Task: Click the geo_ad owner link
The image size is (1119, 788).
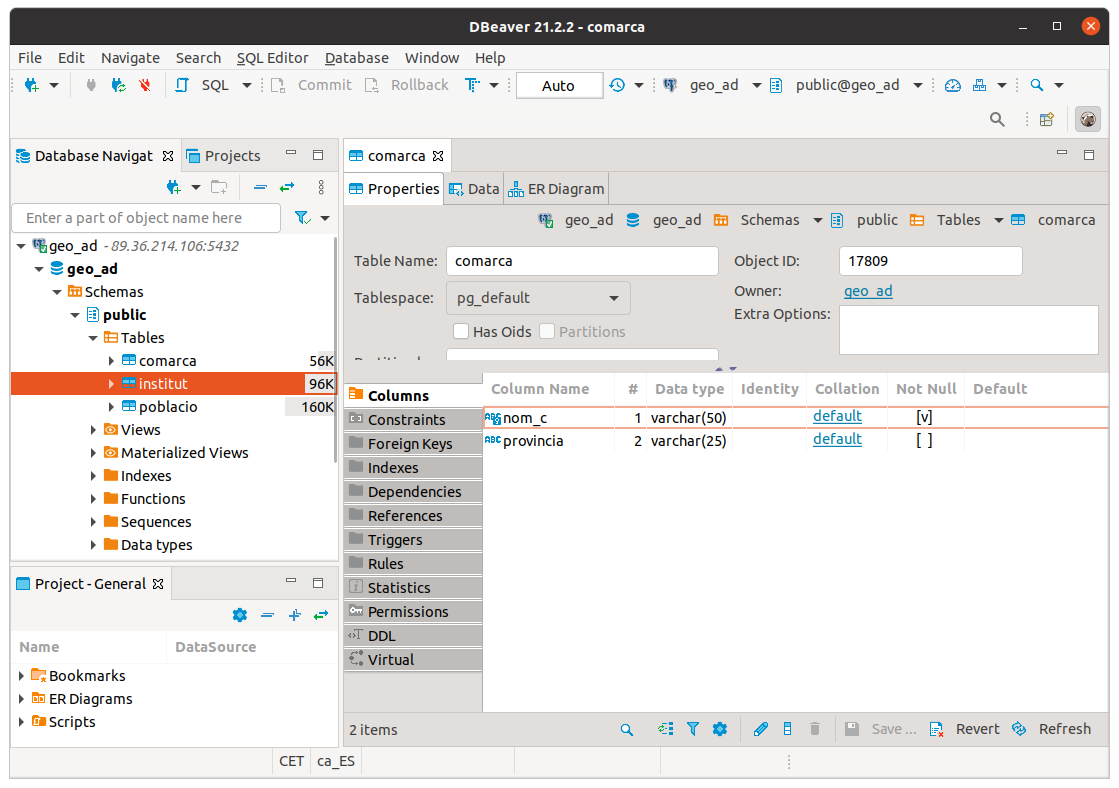Action: coord(868,291)
